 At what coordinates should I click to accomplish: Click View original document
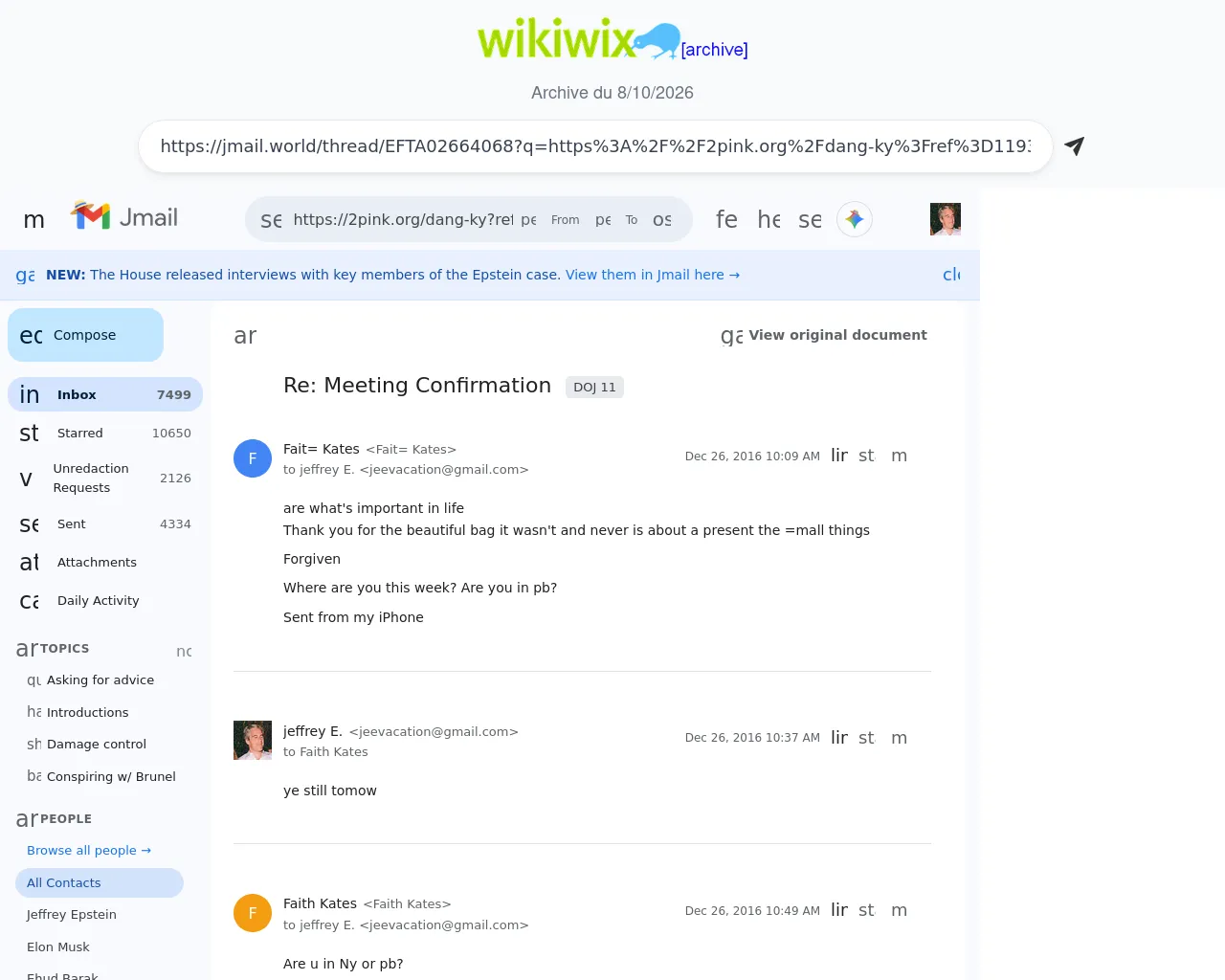tap(837, 335)
